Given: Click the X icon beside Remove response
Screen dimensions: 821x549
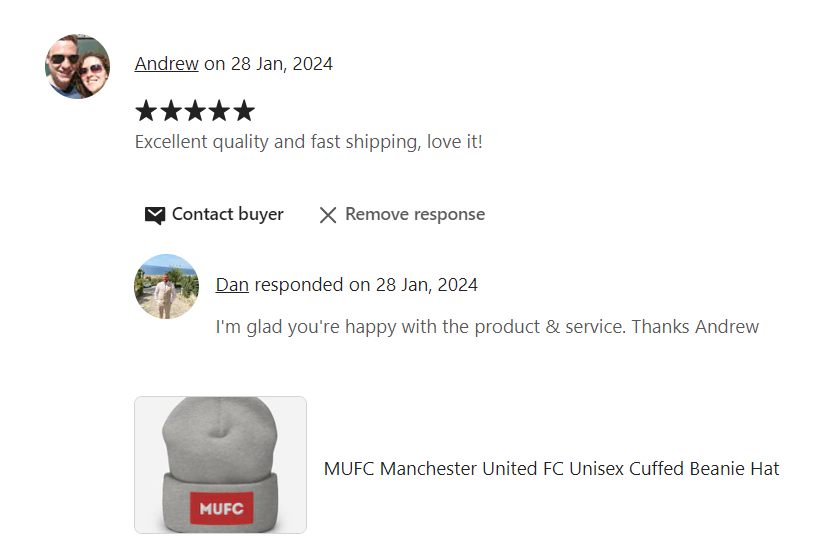Looking at the screenshot, I should (328, 215).
